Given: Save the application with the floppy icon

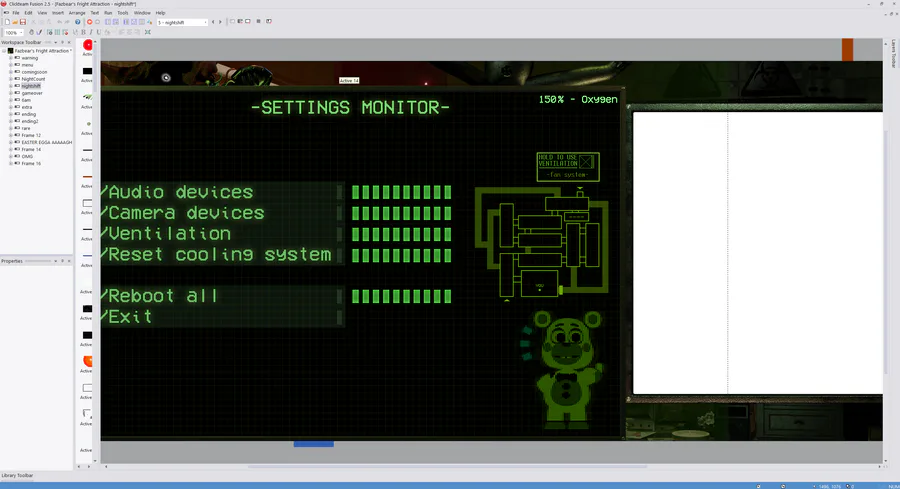Looking at the screenshot, I should [x=23, y=22].
